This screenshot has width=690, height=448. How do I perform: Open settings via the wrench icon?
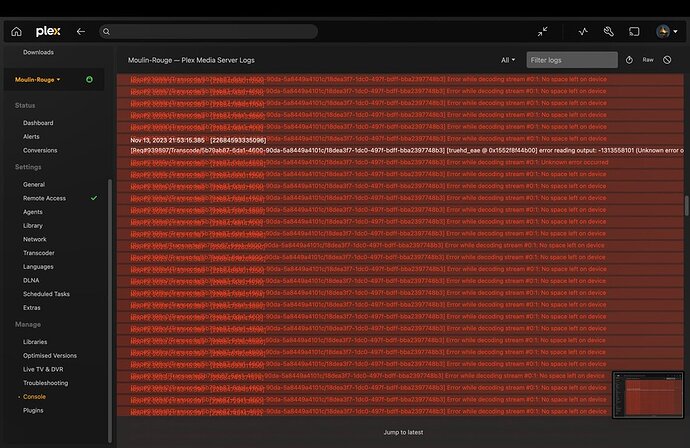pyautogui.click(x=609, y=31)
